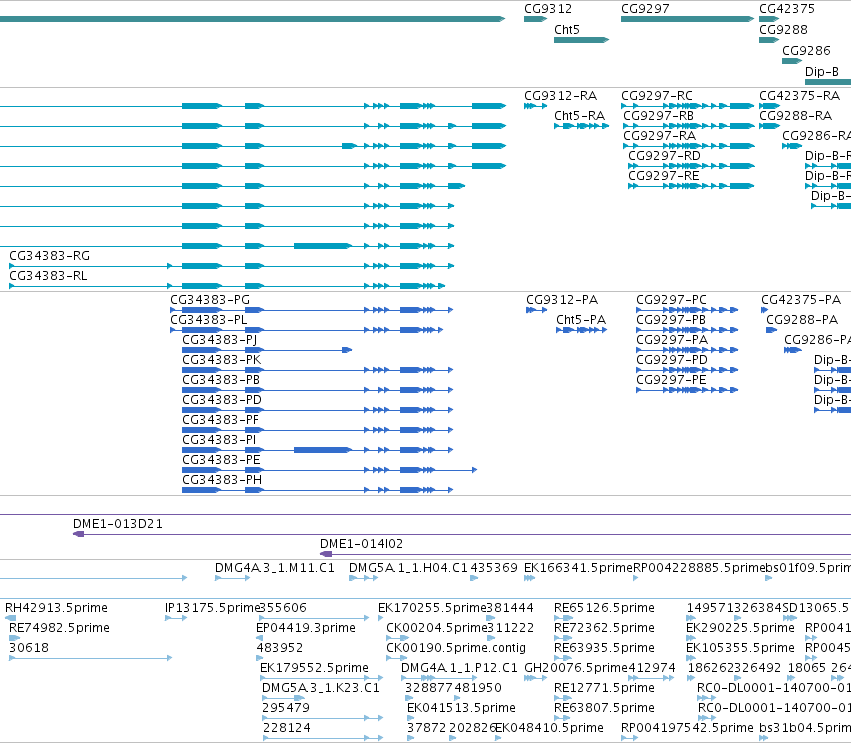Select CK00190.5prime.contig feature
The width and height of the screenshot is (851, 743).
point(397,658)
